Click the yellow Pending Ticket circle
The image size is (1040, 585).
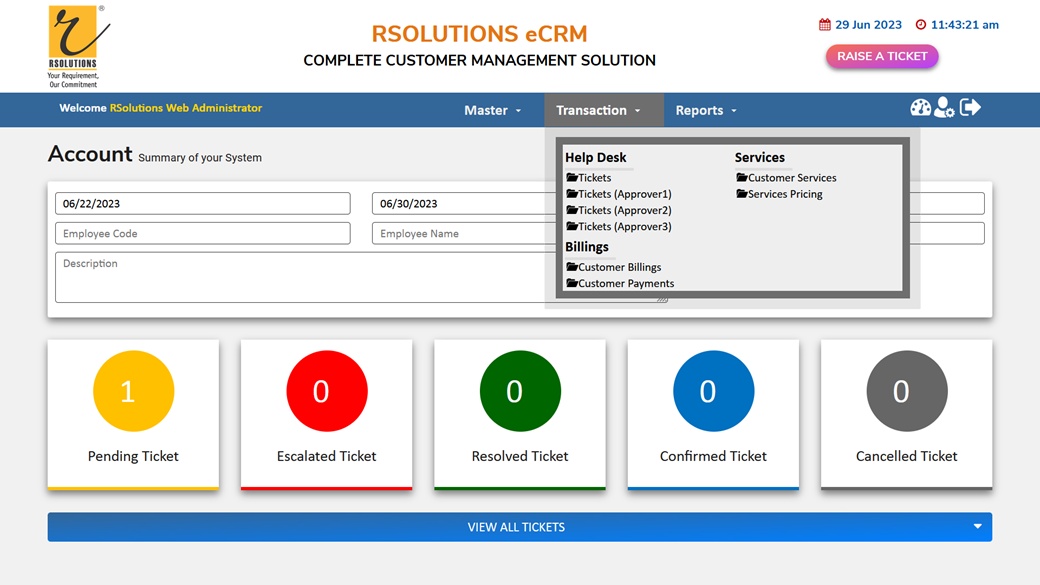click(133, 391)
